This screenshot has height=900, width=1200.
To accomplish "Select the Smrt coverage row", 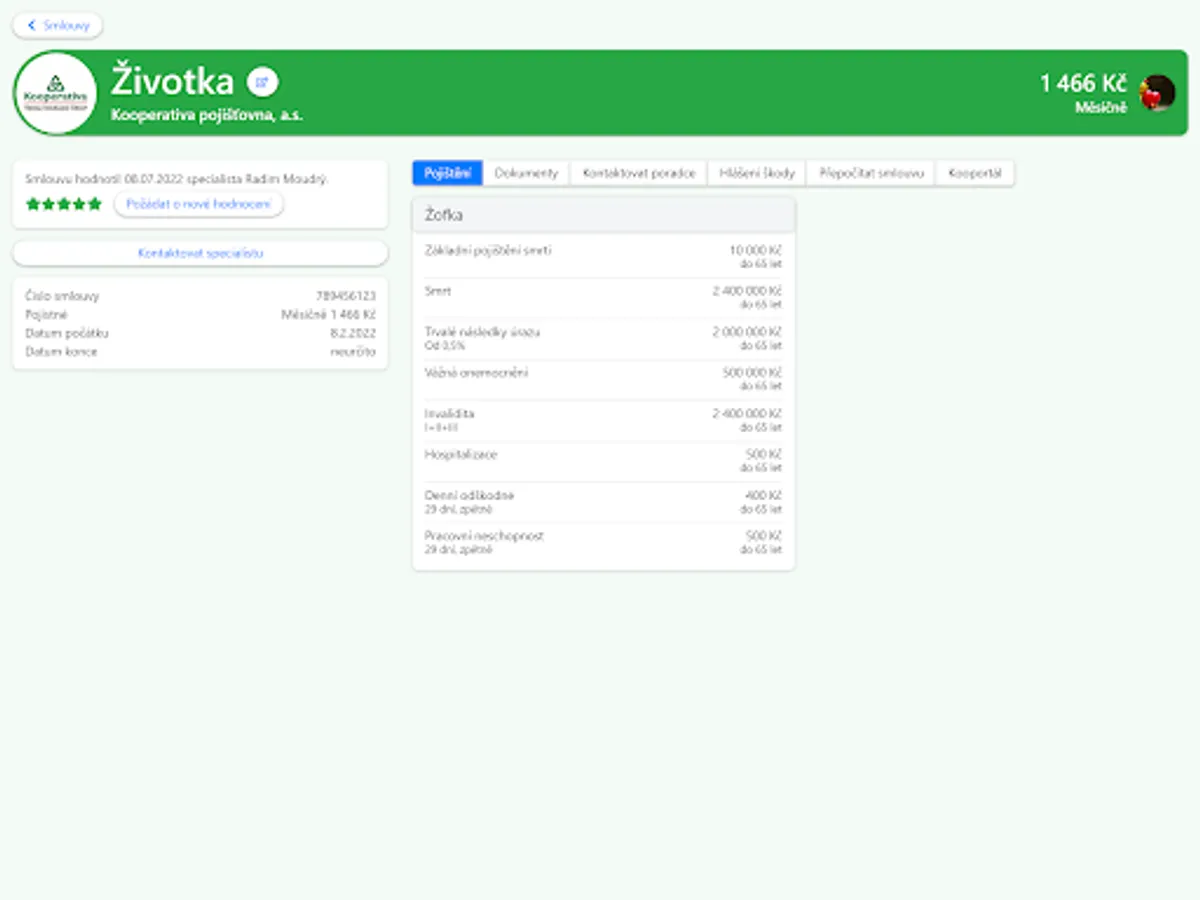I will coord(604,297).
